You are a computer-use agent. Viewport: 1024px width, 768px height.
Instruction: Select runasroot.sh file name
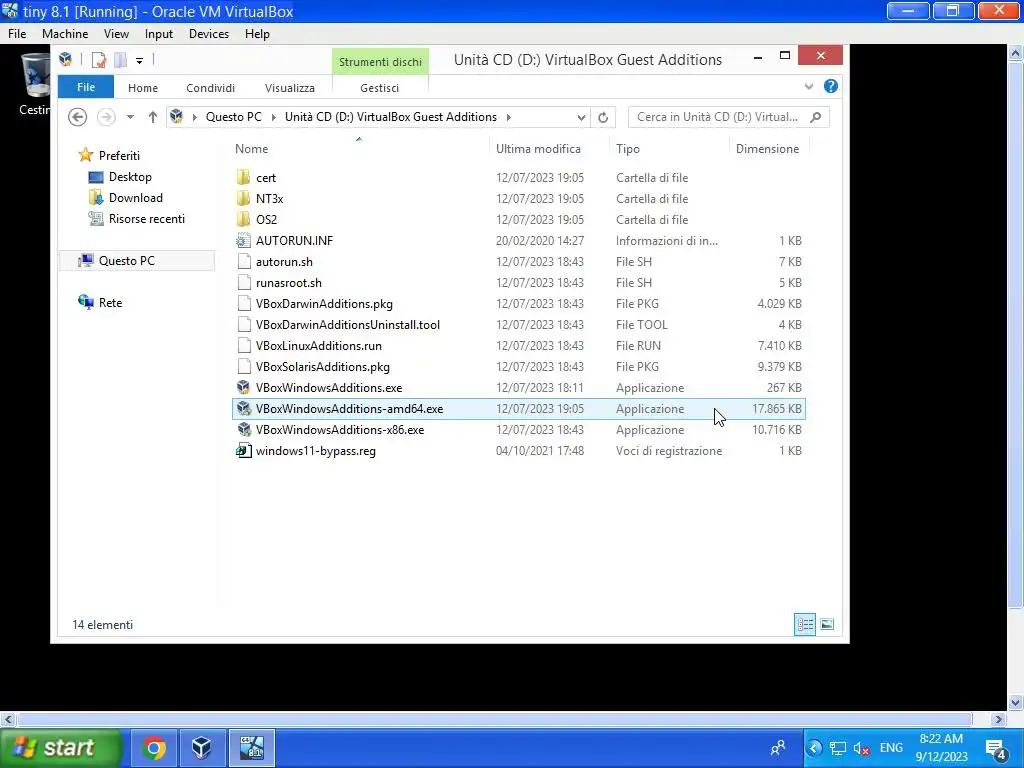pyautogui.click(x=289, y=283)
